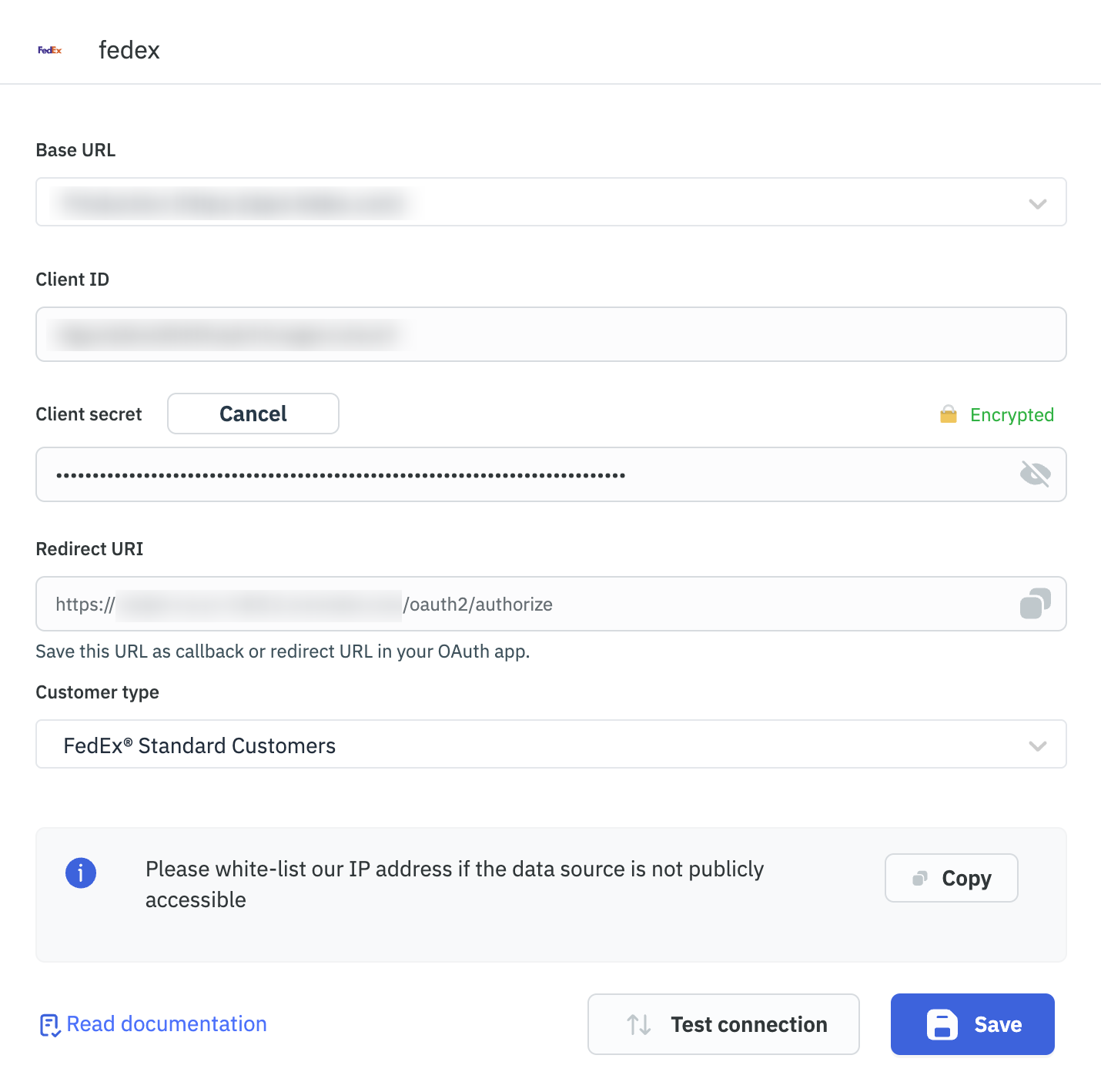Open the Base URL dropdown
1101x1092 pixels.
(1037, 203)
